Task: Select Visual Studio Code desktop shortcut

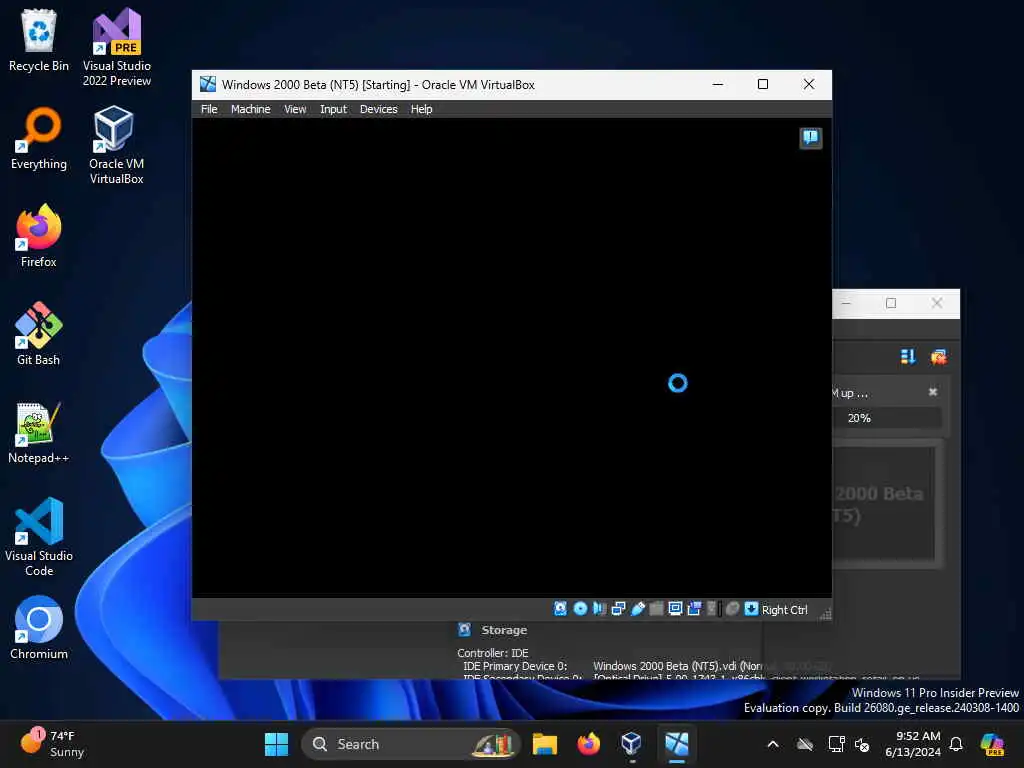Action: (x=39, y=537)
